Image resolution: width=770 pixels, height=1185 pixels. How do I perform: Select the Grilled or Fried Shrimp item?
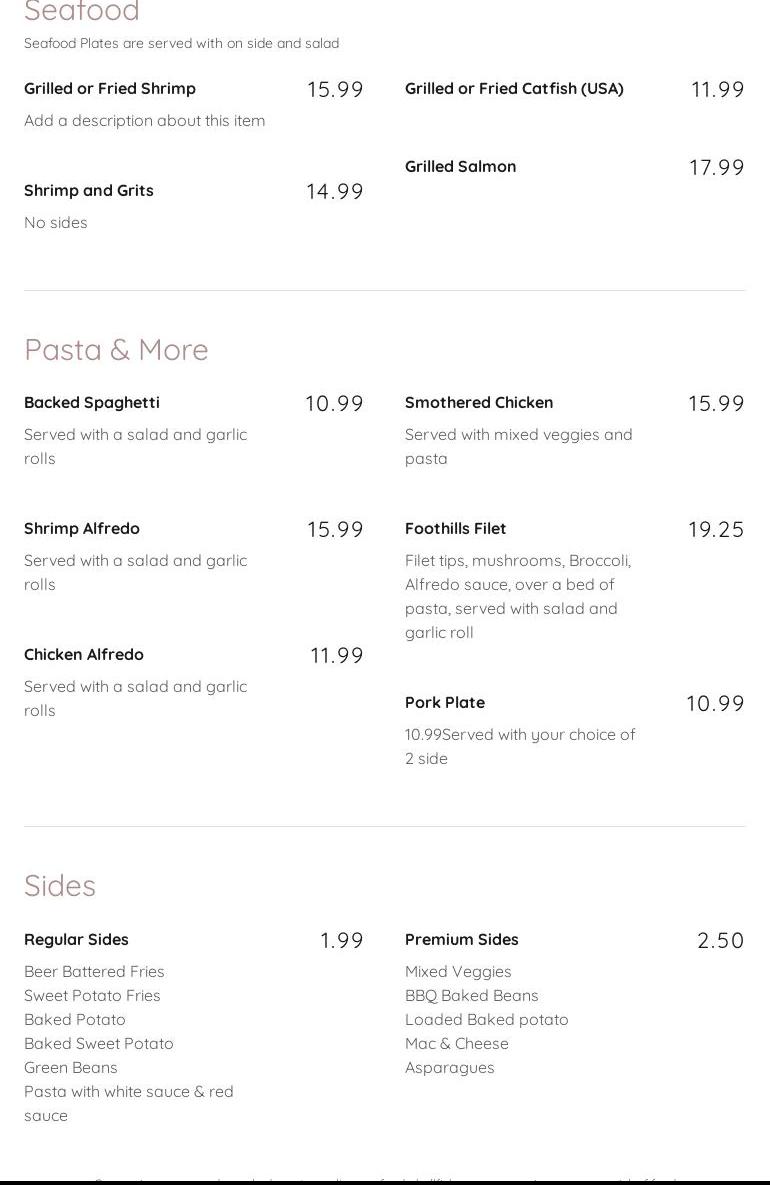[110, 88]
